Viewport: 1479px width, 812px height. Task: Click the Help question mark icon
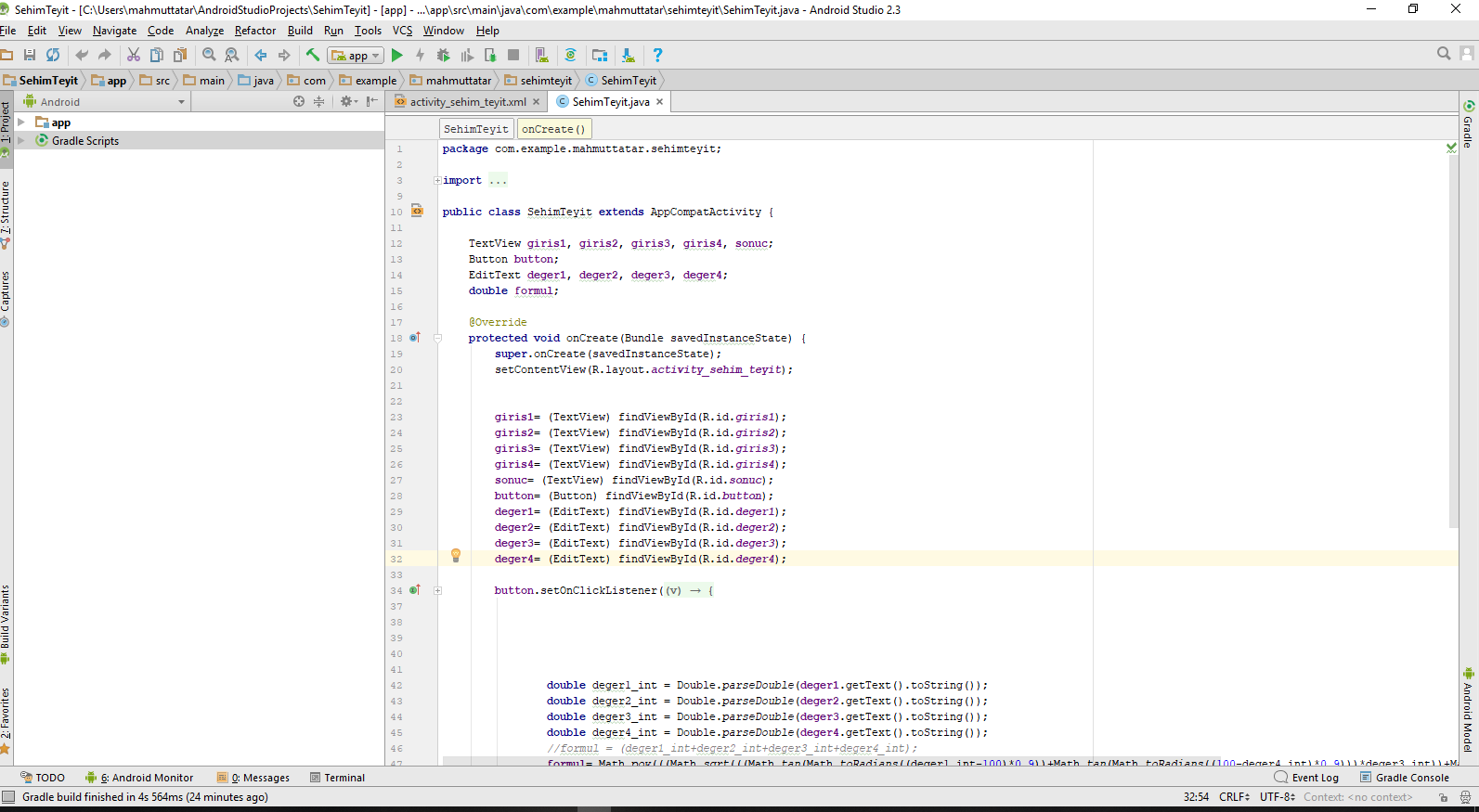[x=657, y=56]
